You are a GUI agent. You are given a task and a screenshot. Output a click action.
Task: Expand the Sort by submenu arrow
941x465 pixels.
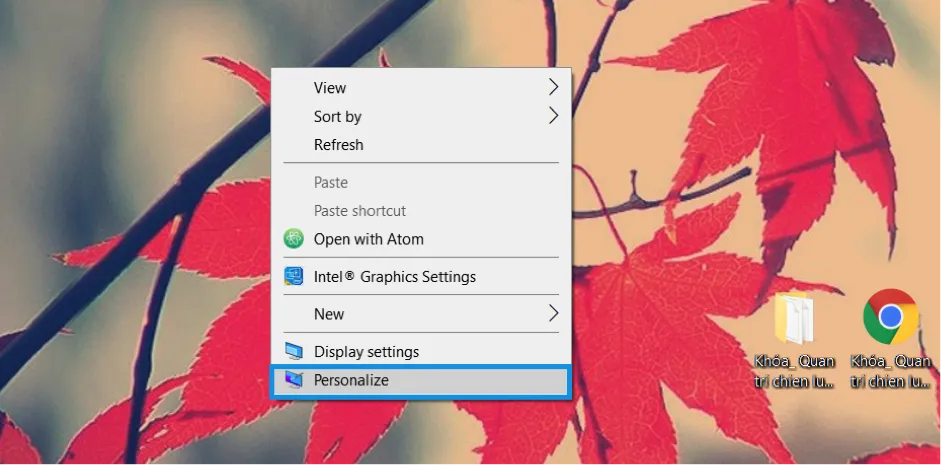coord(553,116)
